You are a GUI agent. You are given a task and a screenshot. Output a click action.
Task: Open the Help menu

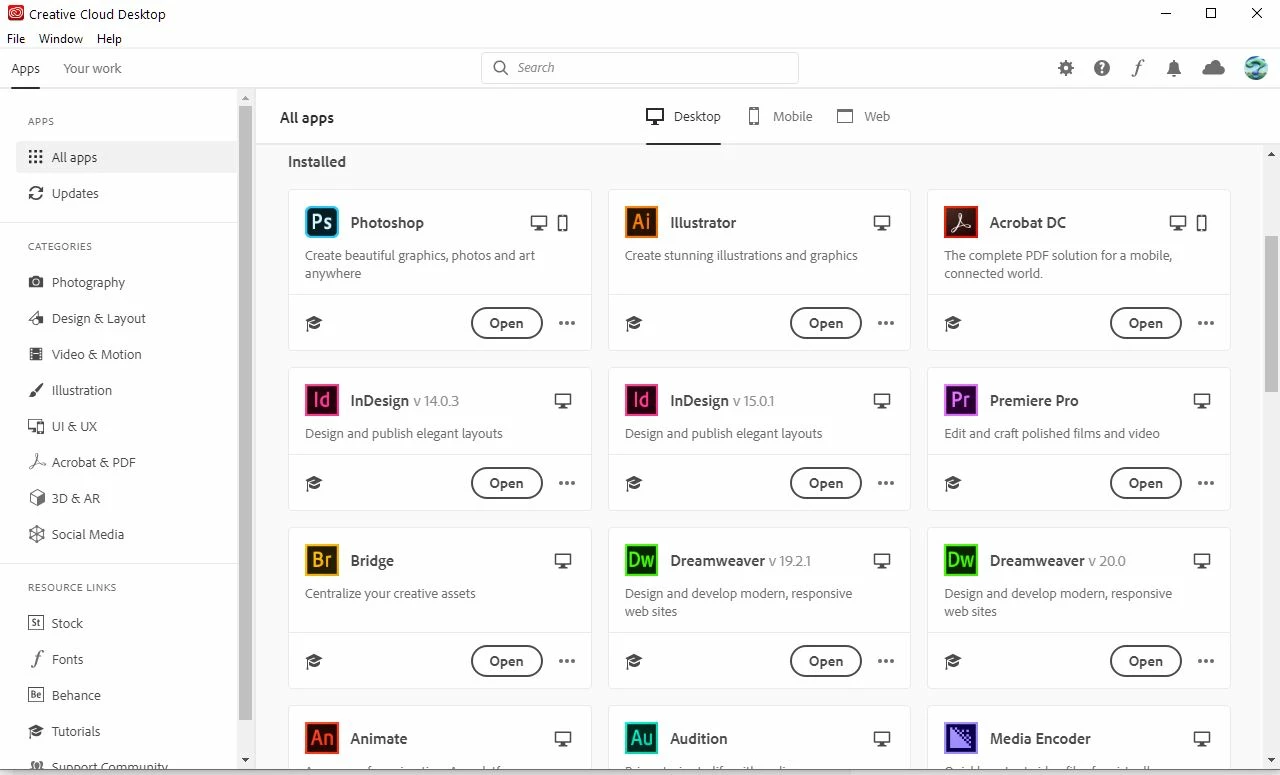pyautogui.click(x=109, y=39)
